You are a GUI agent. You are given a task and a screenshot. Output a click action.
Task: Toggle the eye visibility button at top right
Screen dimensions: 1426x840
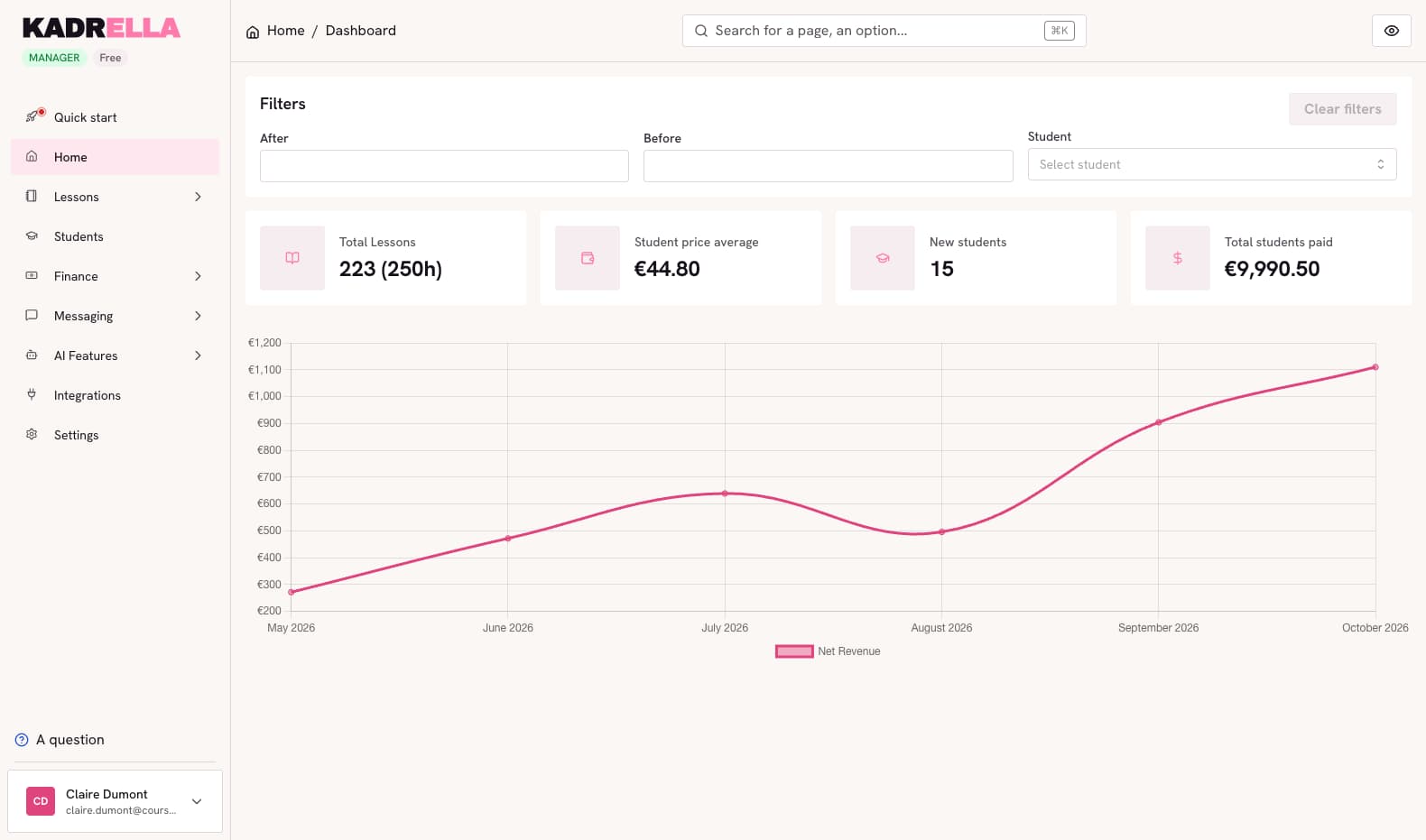(x=1392, y=31)
